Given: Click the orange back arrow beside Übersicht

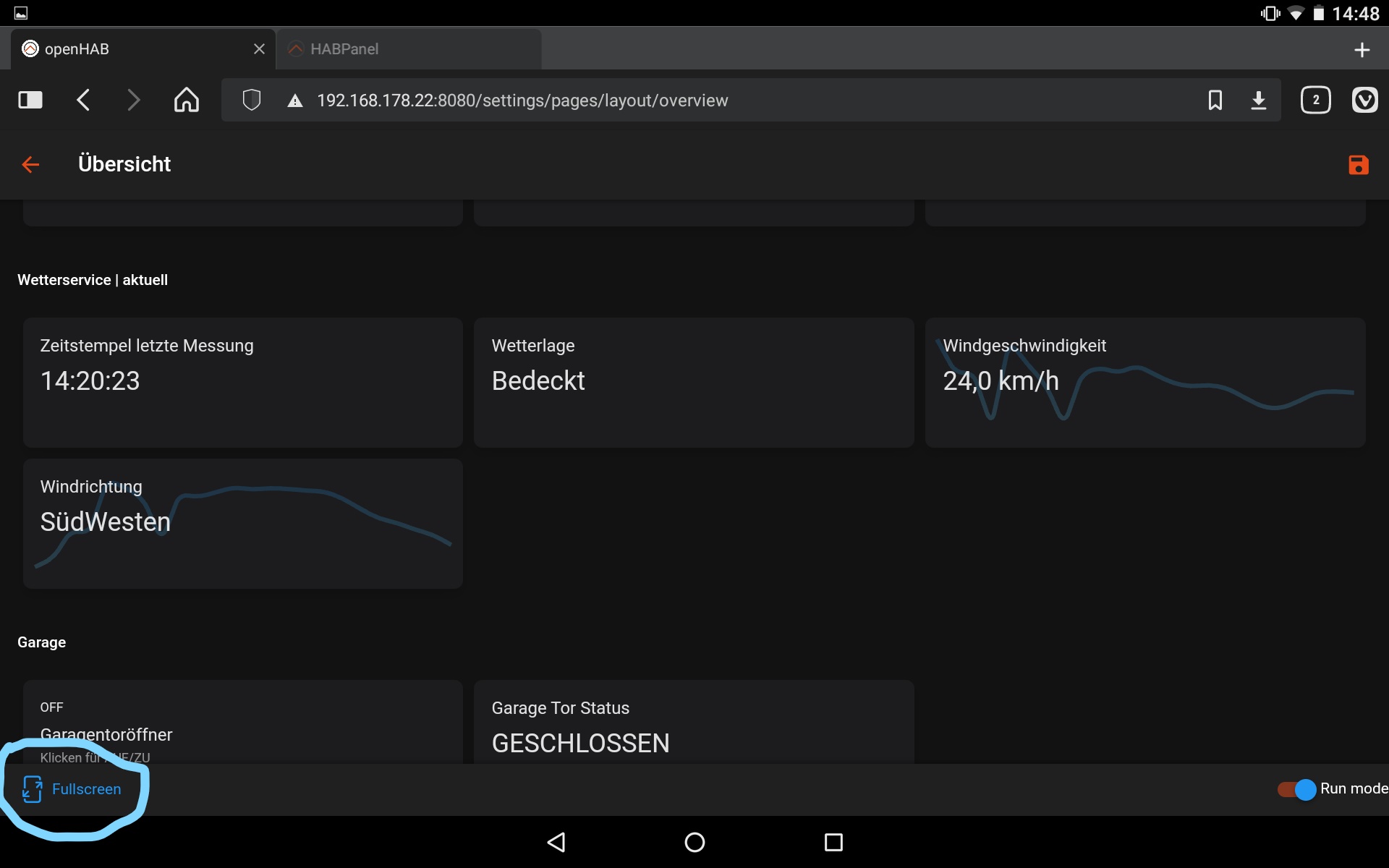Looking at the screenshot, I should (x=30, y=165).
